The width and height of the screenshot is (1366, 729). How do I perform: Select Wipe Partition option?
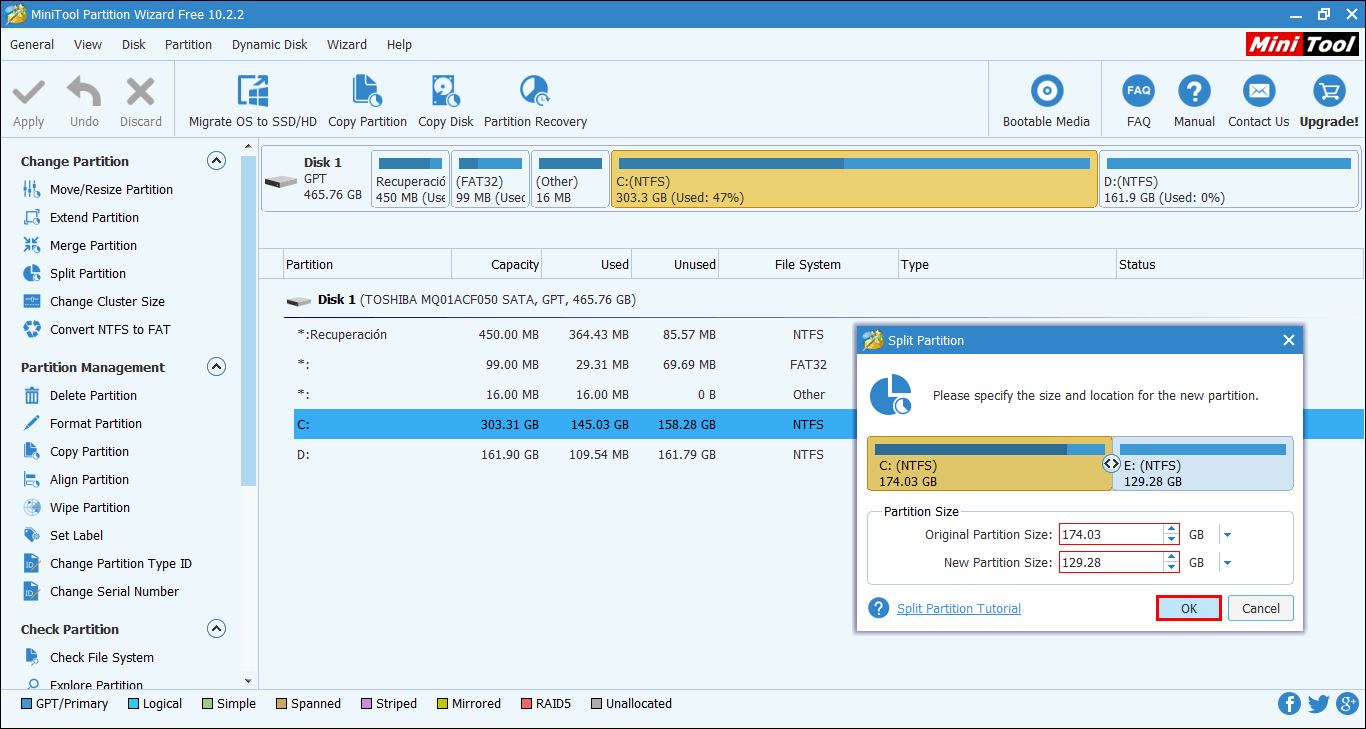coord(89,507)
